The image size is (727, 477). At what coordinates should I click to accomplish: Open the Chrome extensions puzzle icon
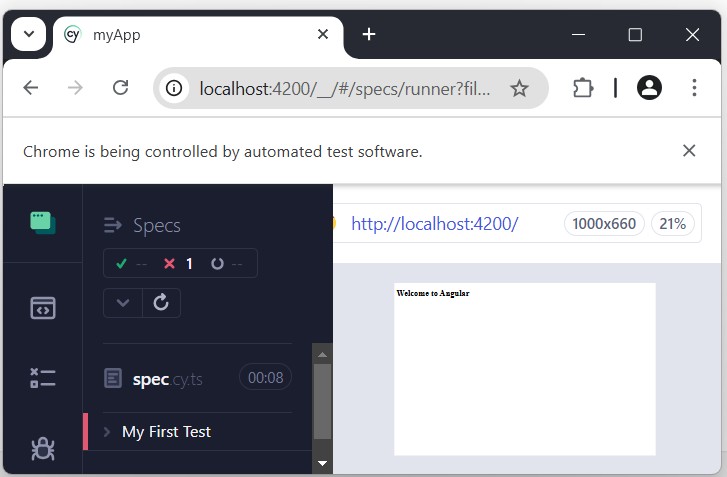pos(583,88)
